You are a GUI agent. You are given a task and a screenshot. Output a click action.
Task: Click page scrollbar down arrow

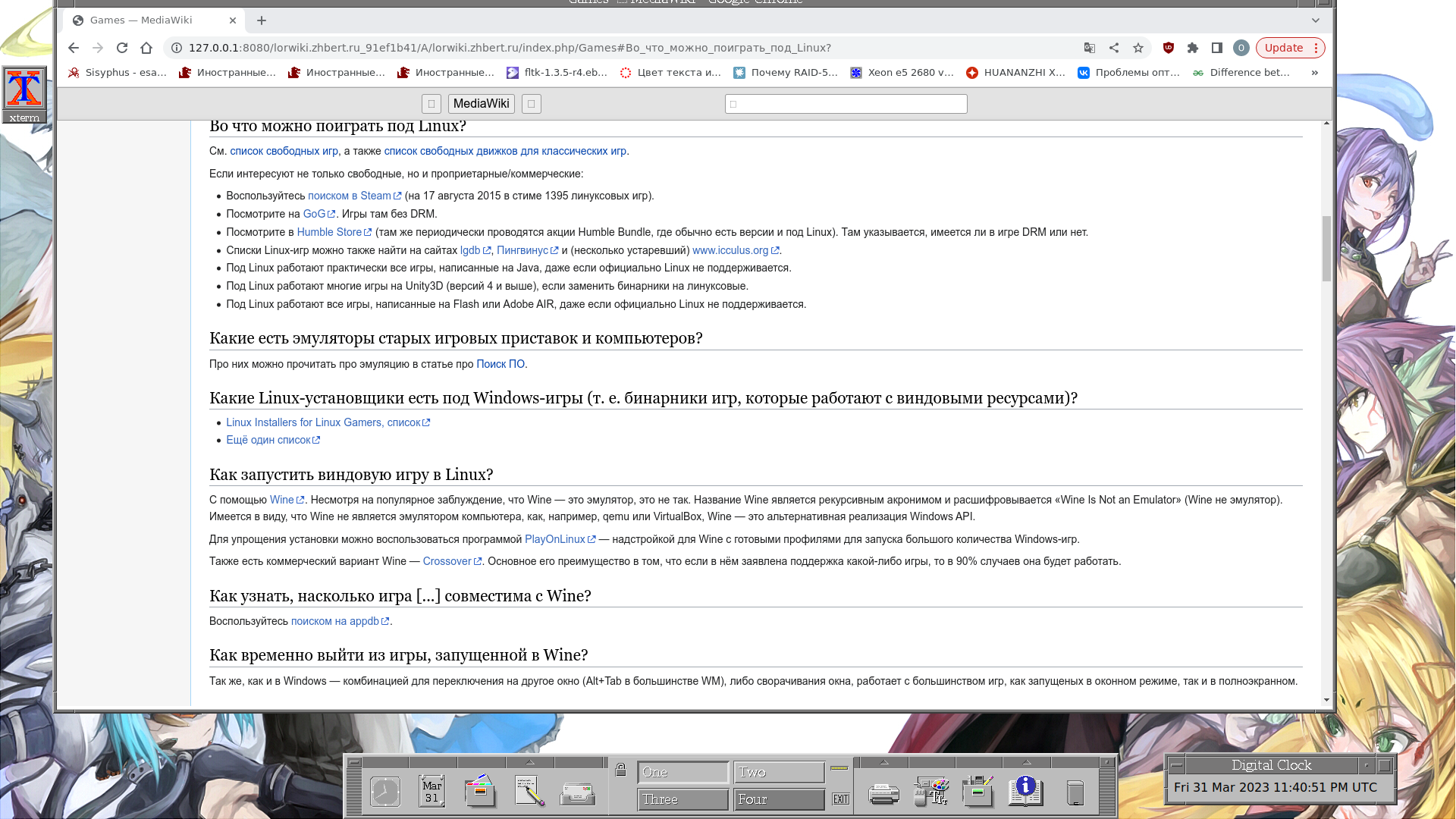coord(1326,700)
